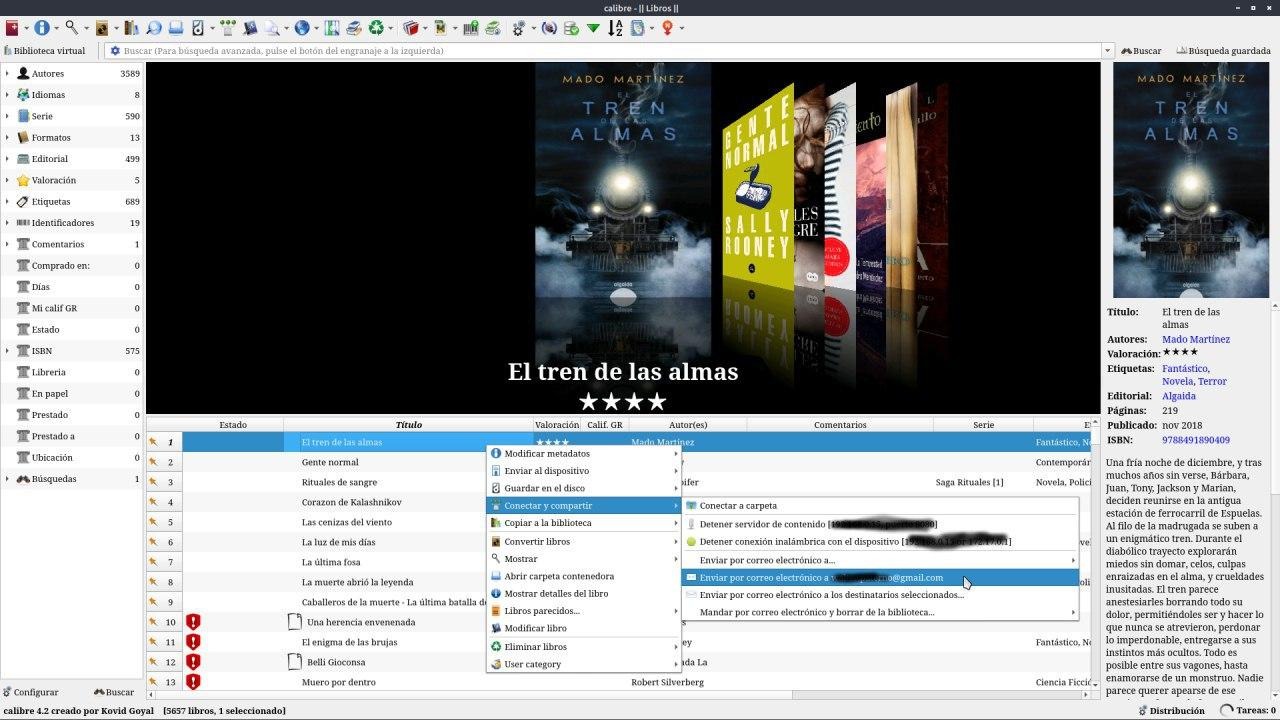Open the search history dropdown arrow
Viewport: 1280px width, 720px height.
(1107, 51)
